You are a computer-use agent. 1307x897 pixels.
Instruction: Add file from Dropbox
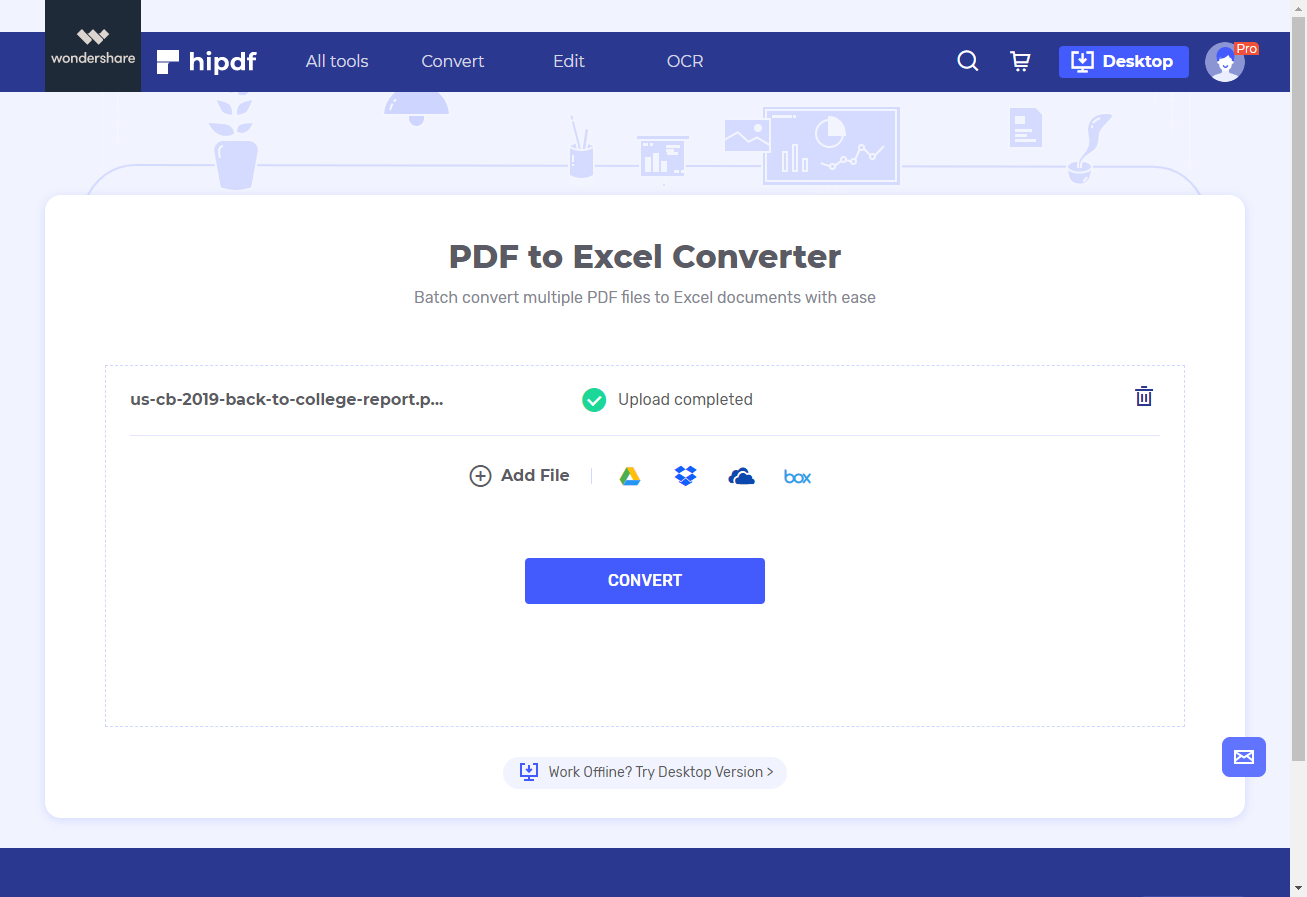pos(685,476)
